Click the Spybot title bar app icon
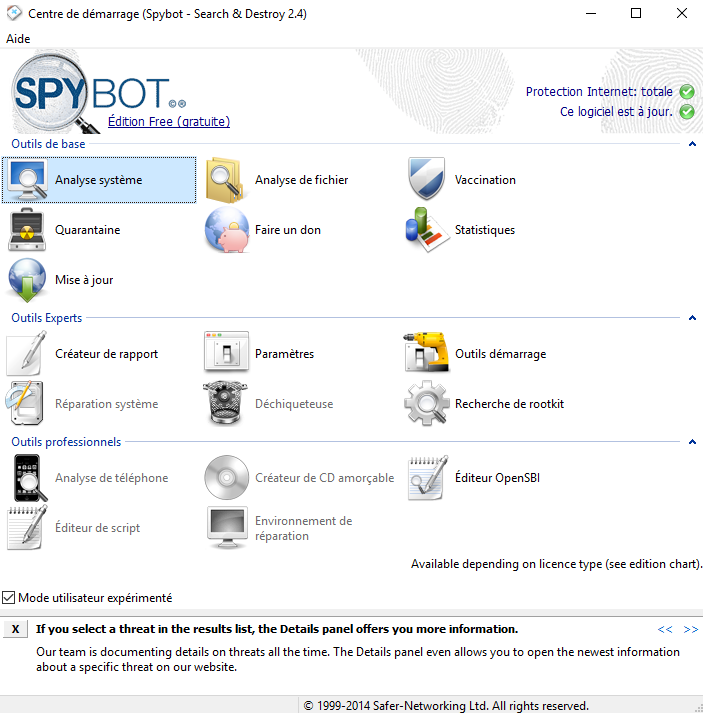 (14, 13)
